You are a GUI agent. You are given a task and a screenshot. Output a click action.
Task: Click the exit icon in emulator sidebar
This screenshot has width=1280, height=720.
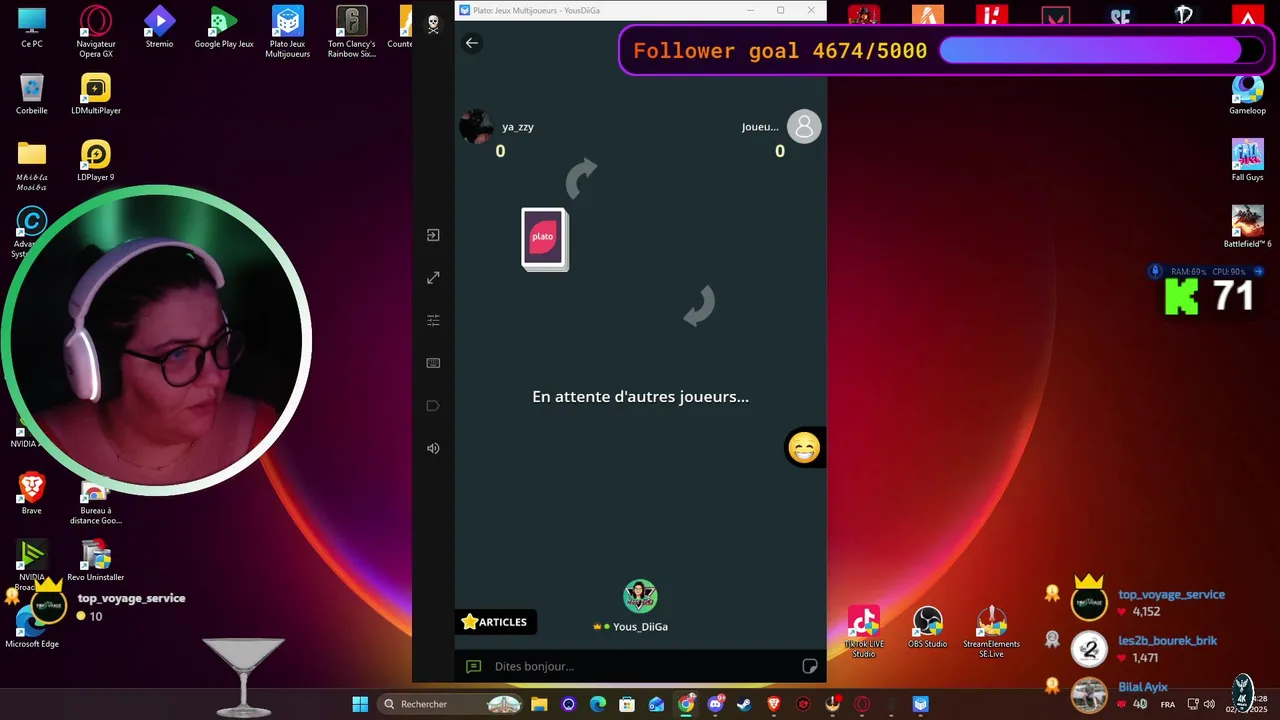point(433,235)
